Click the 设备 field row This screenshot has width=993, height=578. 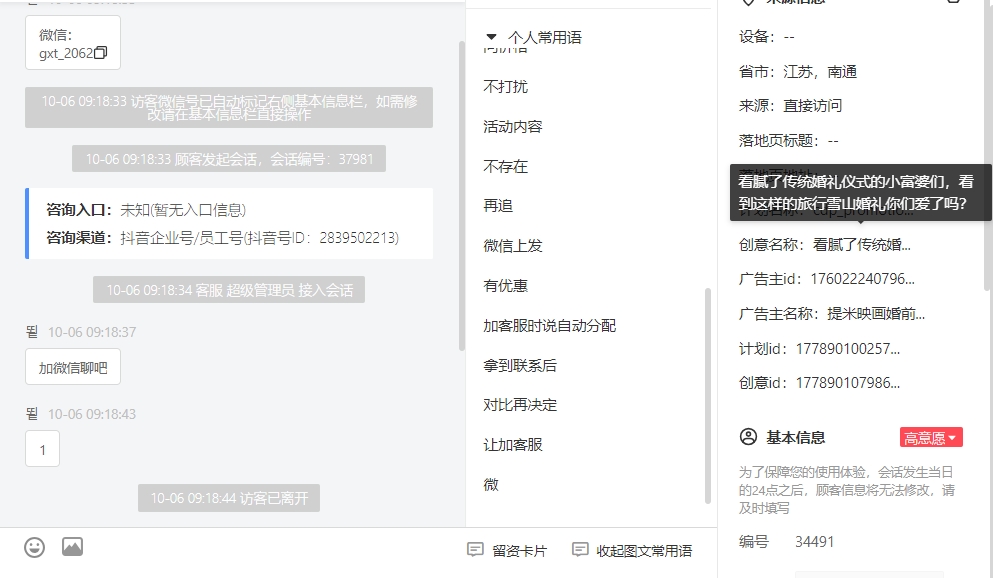(x=766, y=37)
